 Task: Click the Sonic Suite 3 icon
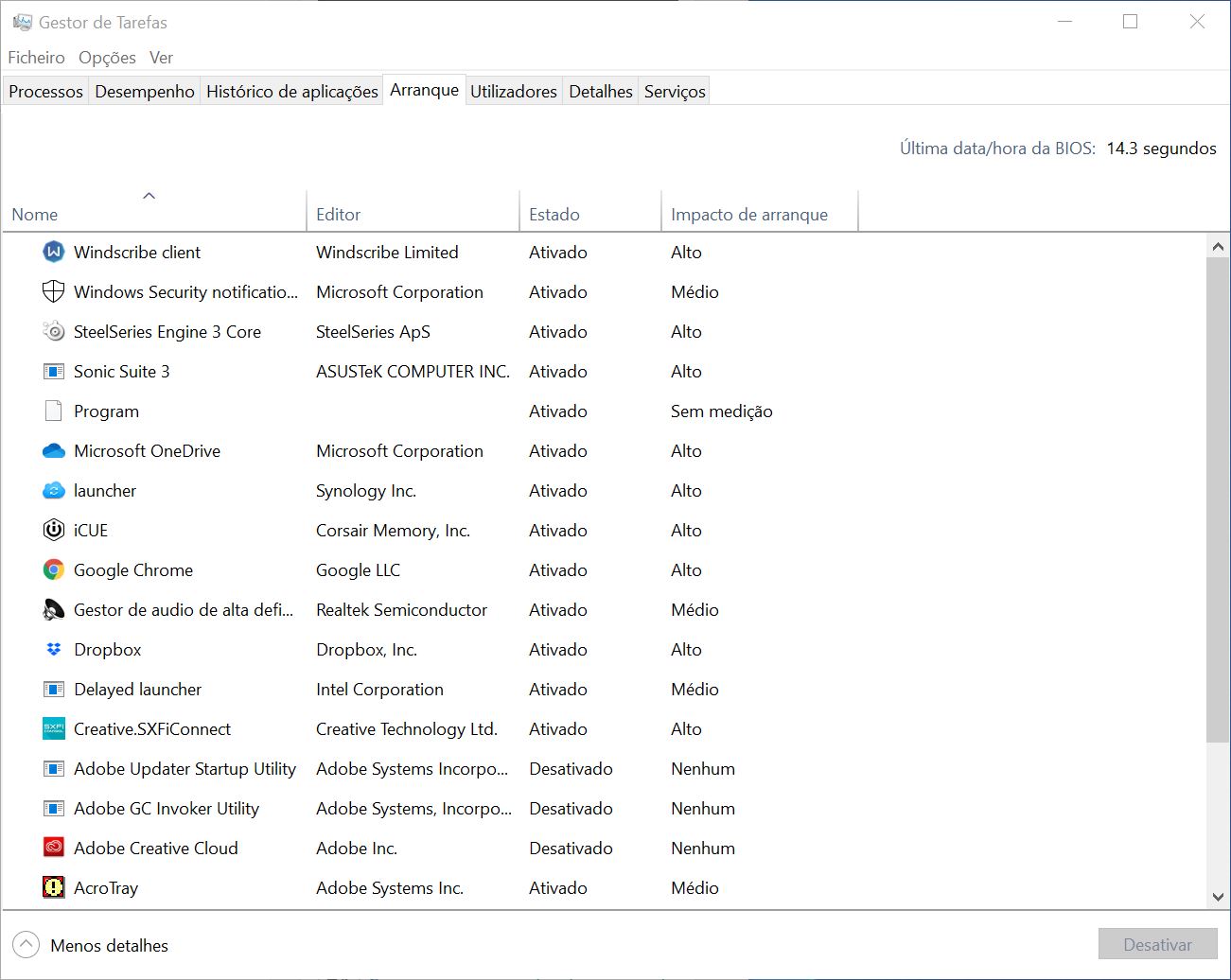[54, 371]
